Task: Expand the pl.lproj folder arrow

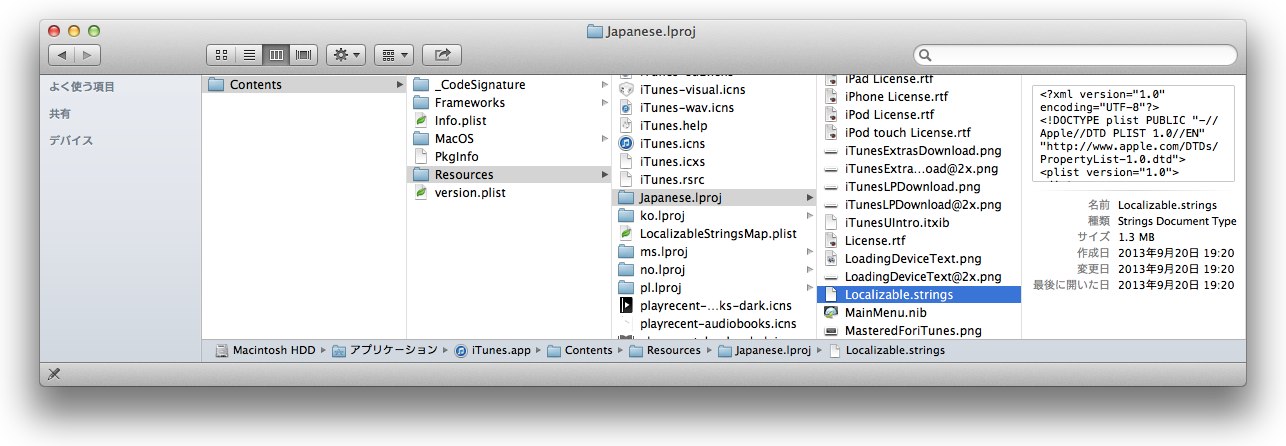Action: 810,288
